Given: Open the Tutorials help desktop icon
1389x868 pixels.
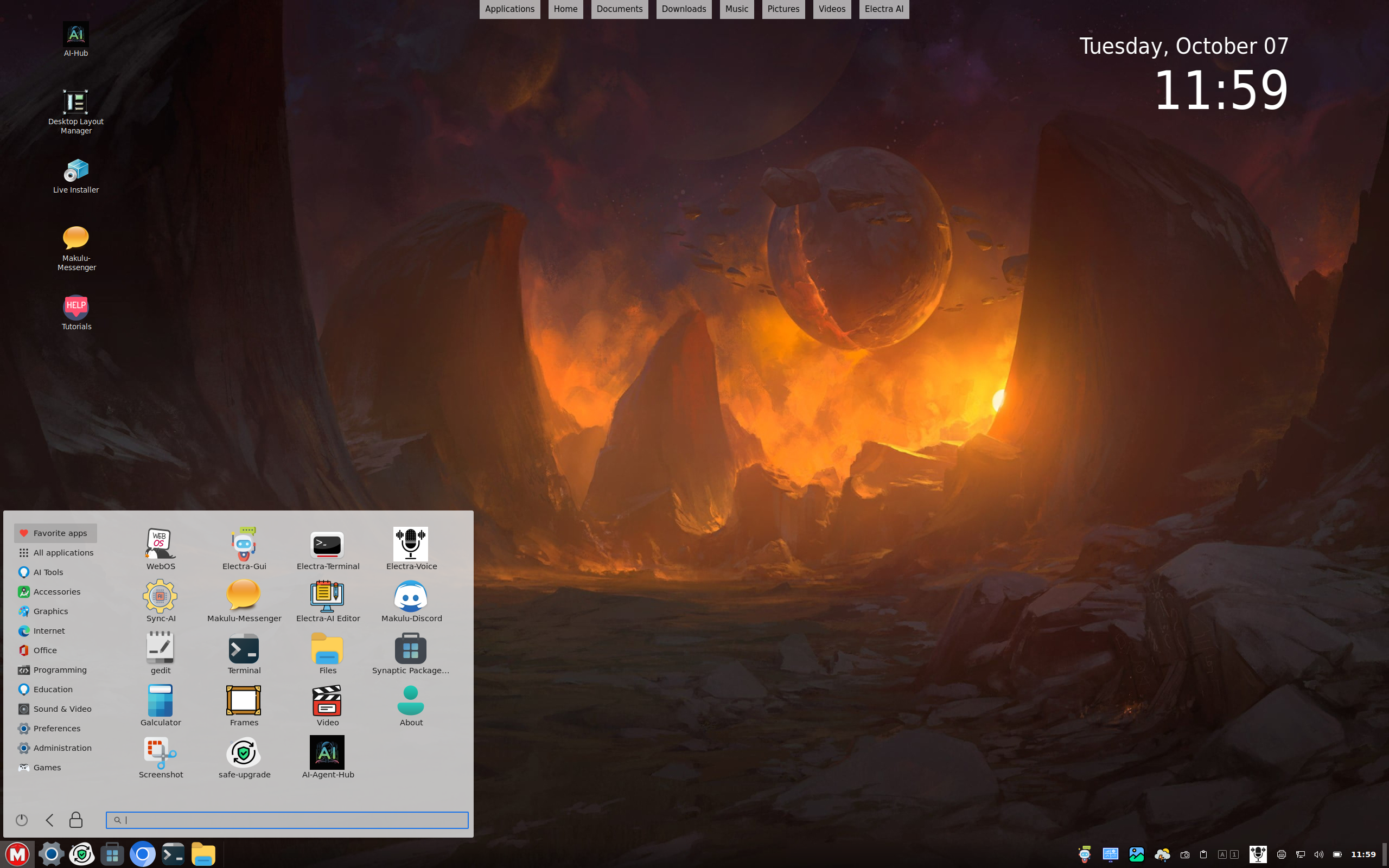Looking at the screenshot, I should coord(76,313).
